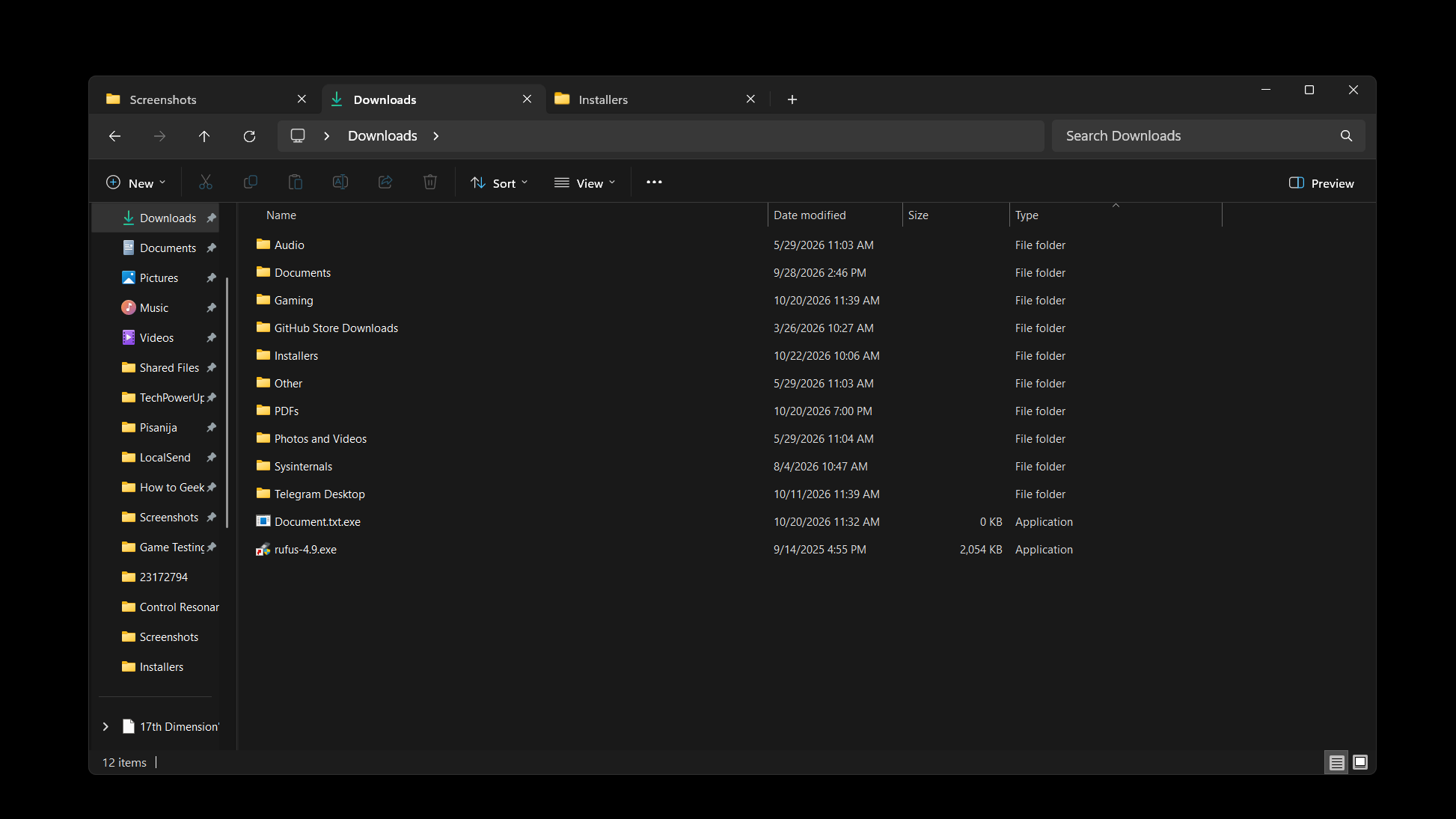Screen dimensions: 1456x819
Task: Switch to Details view in status bar
Action: pyautogui.click(x=1336, y=762)
